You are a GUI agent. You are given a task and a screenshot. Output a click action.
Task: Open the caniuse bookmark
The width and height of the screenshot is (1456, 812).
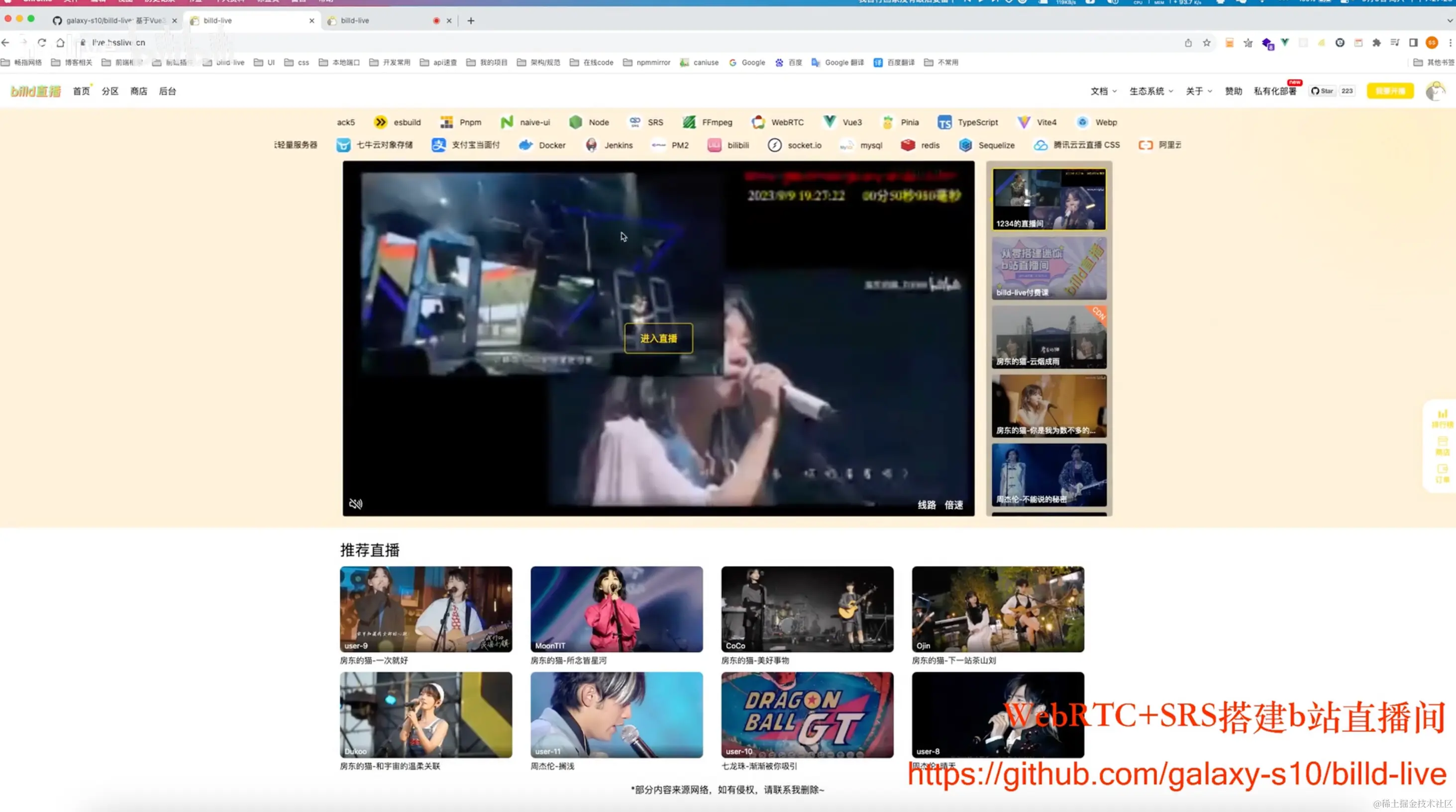[x=699, y=62]
